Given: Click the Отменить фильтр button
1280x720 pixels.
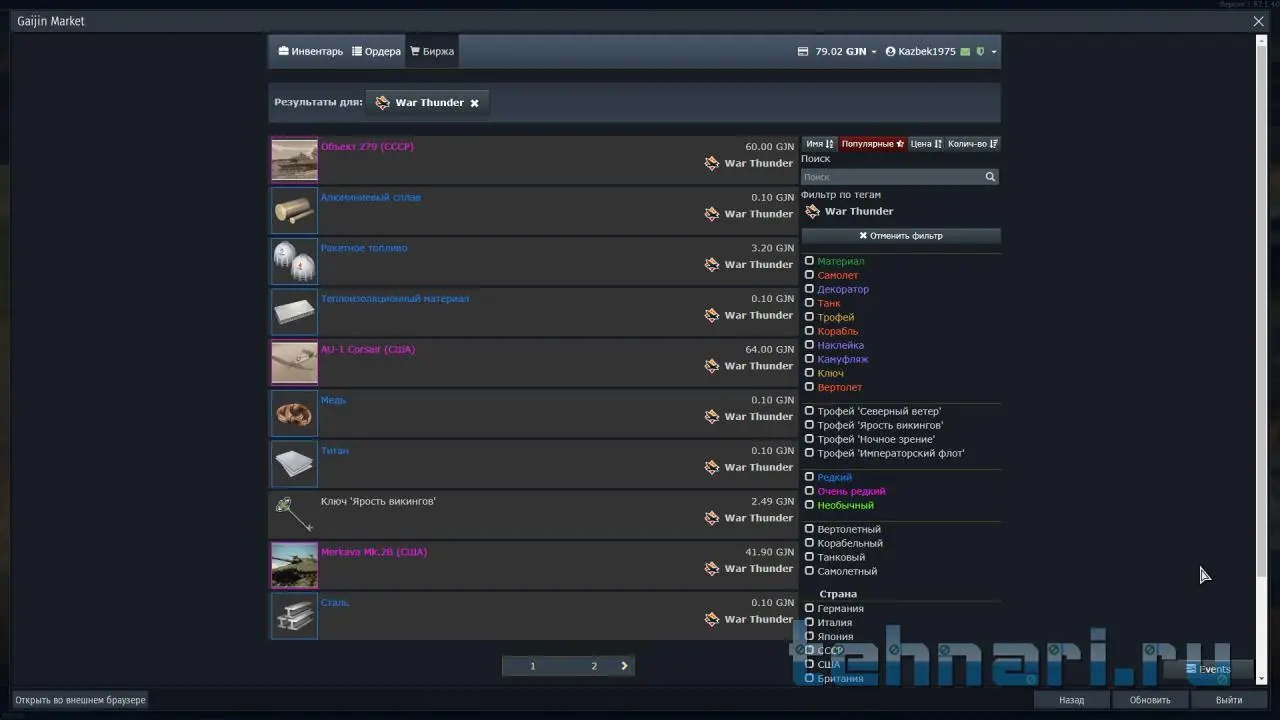Looking at the screenshot, I should 901,236.
